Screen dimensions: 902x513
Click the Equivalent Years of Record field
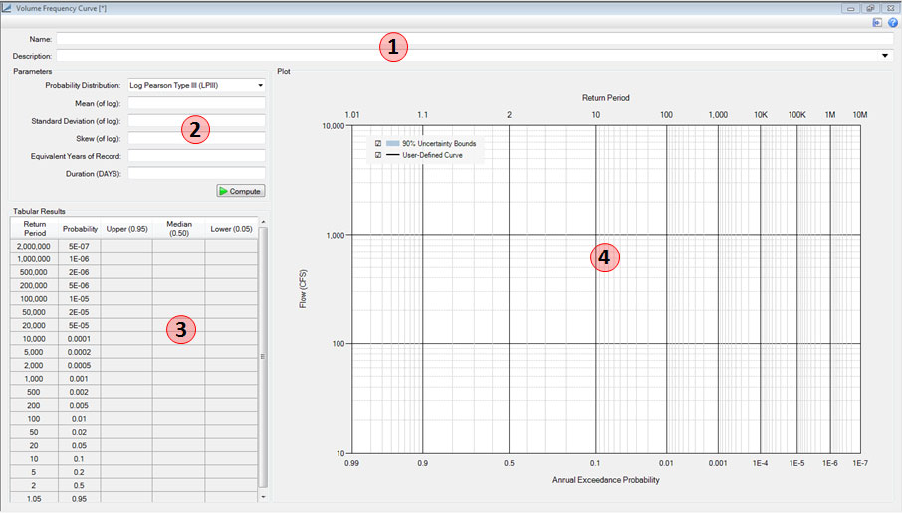(x=196, y=156)
